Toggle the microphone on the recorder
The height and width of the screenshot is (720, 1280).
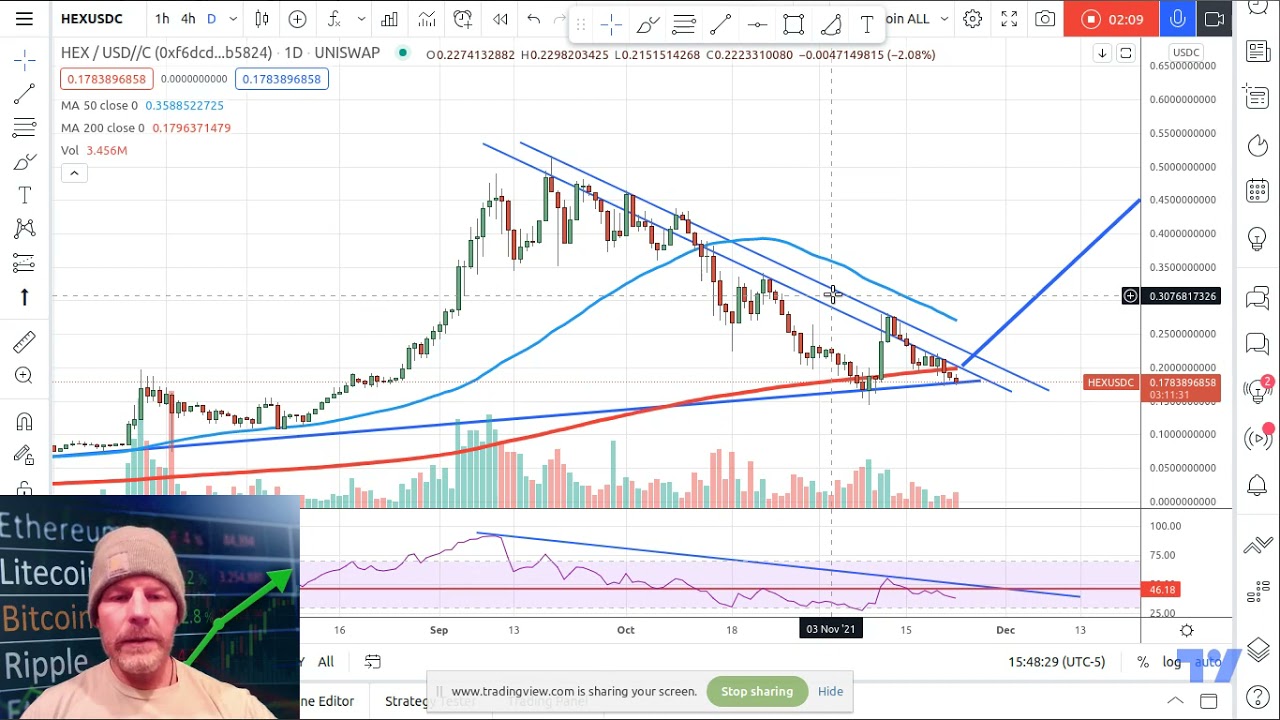(1178, 19)
